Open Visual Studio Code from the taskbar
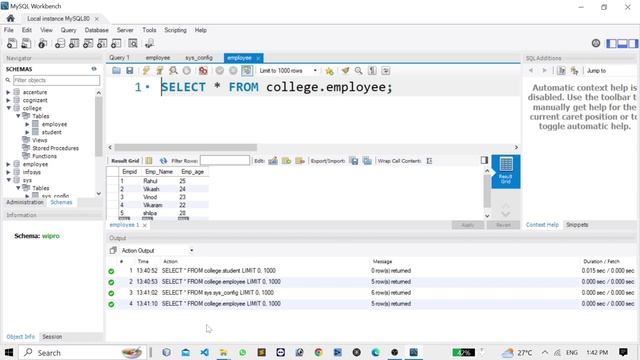This screenshot has height=360, width=640. [x=204, y=352]
